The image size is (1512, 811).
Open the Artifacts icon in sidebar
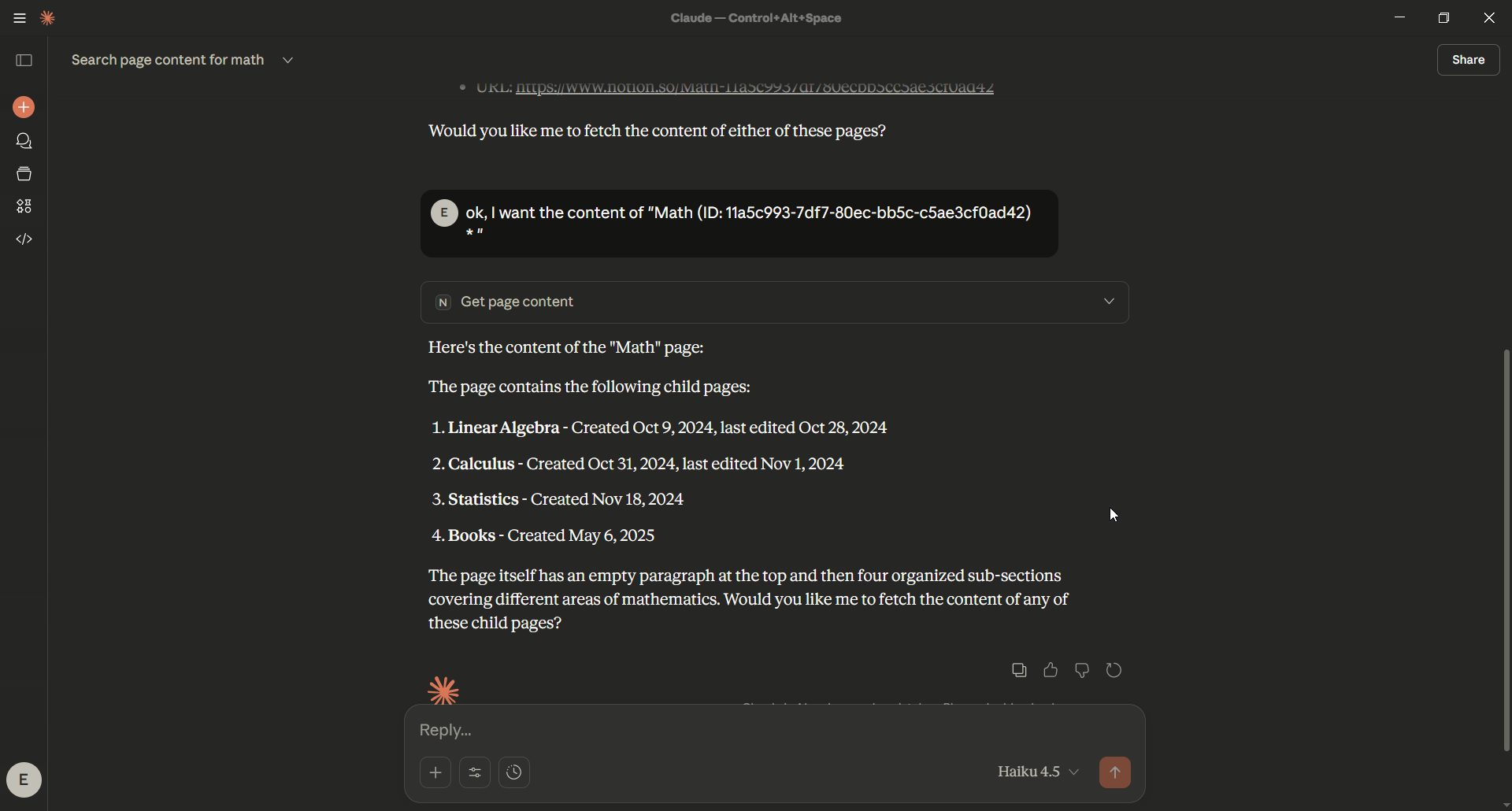24,206
